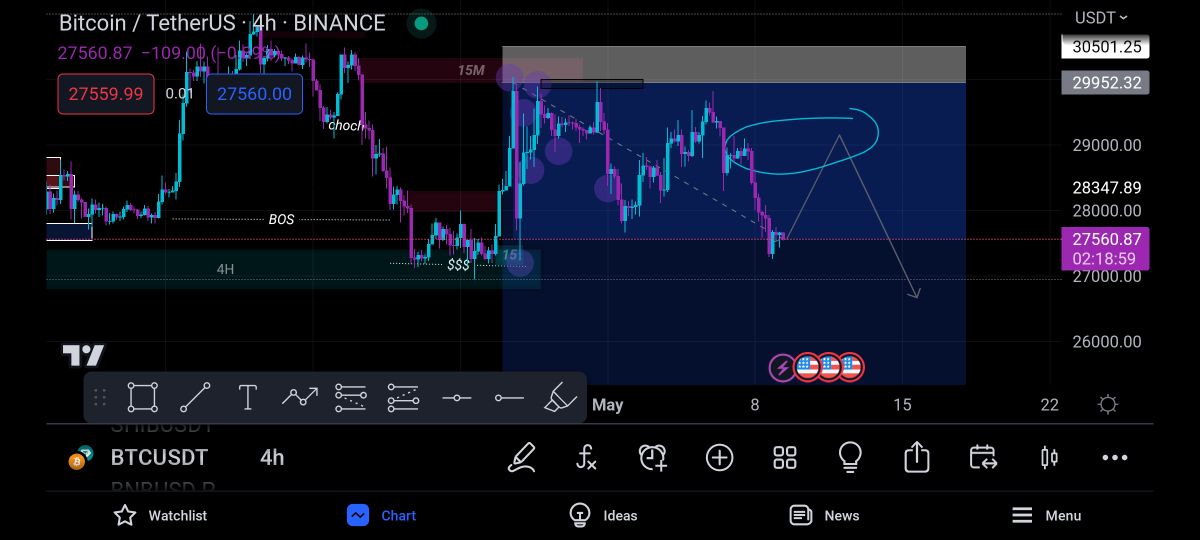Open indicators fx menu
Image resolution: width=1200 pixels, height=540 pixels.
click(x=587, y=458)
